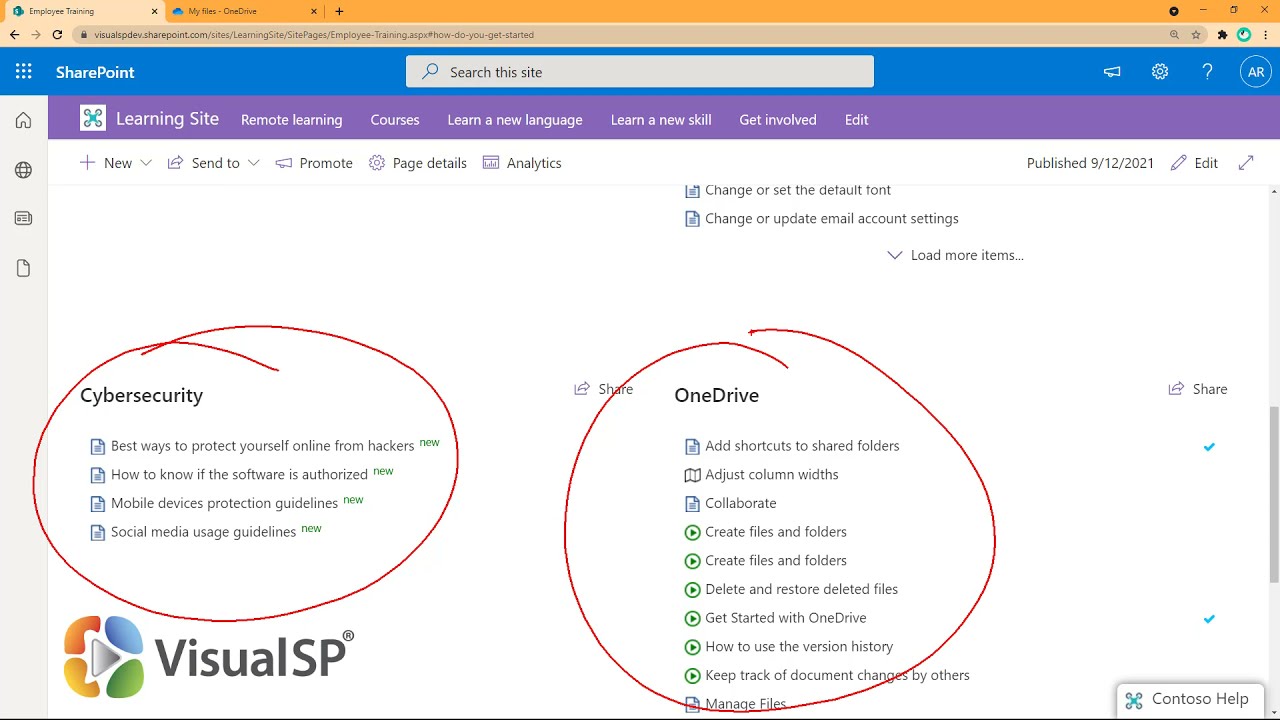Screen dimensions: 1280x720
Task: Open Learn a new skill menu item
Action: tap(661, 119)
